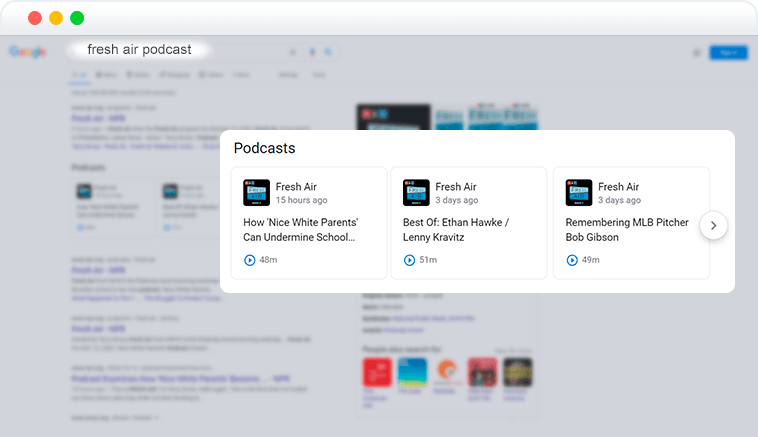Click the red close window button
This screenshot has width=758, height=437.
[35, 18]
